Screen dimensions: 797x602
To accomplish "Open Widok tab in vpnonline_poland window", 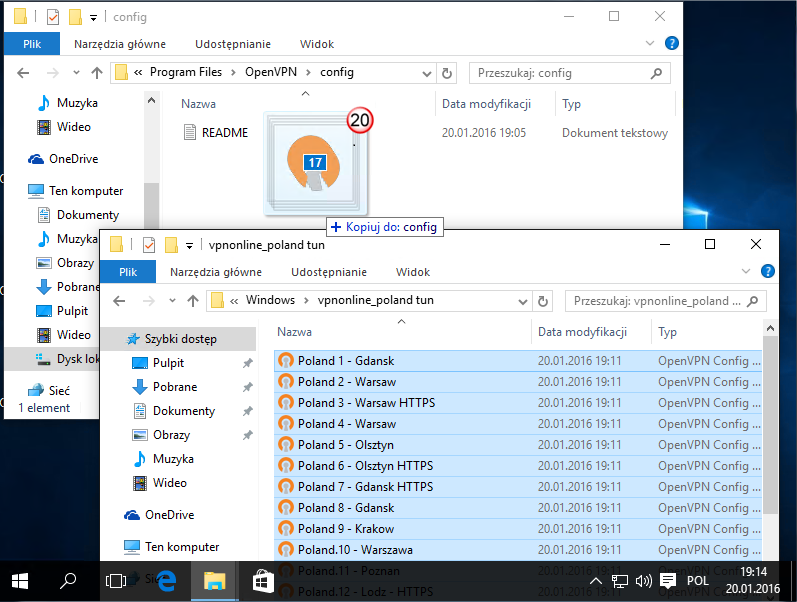I will pyautogui.click(x=413, y=272).
